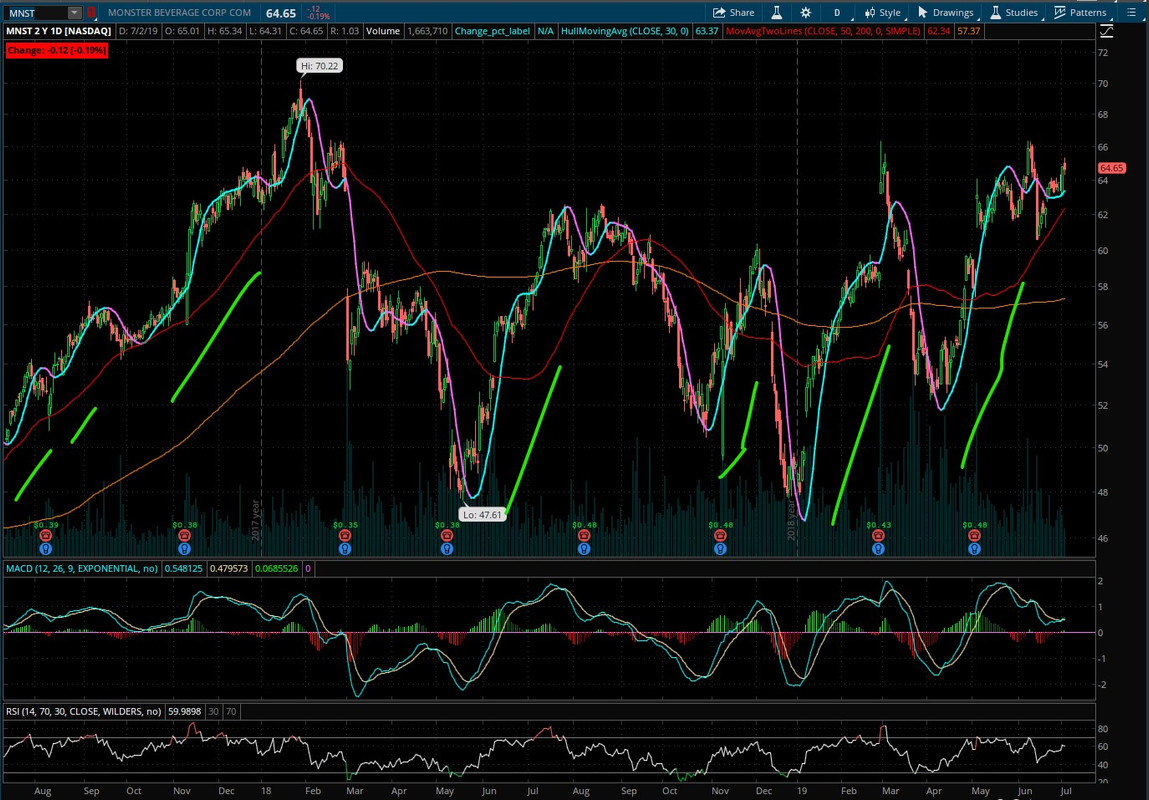Click the Share button in chart toolbar

pos(734,12)
